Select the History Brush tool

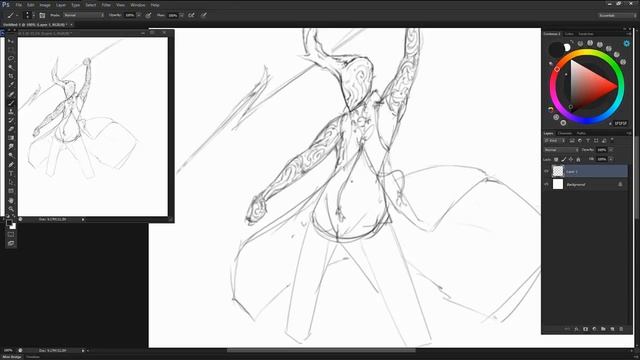(11, 120)
